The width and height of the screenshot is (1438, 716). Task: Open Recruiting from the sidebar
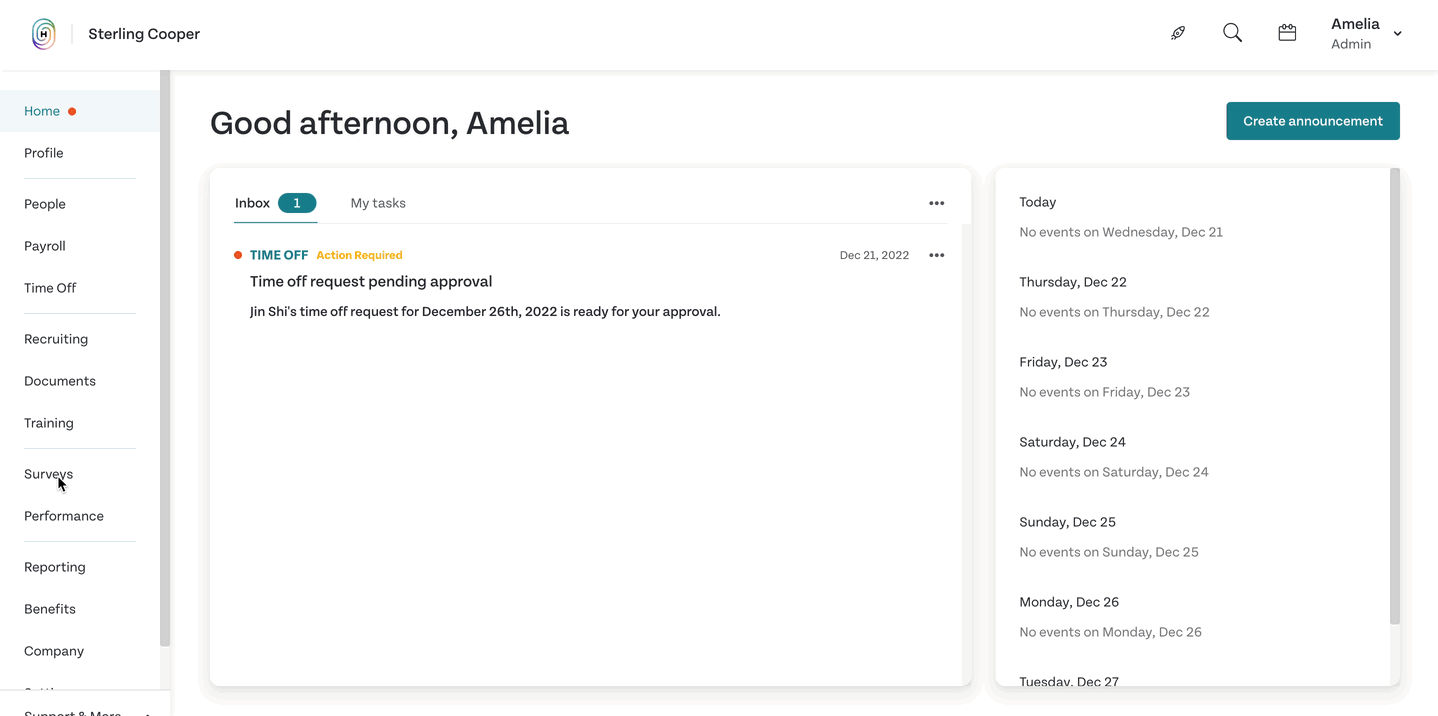click(56, 339)
